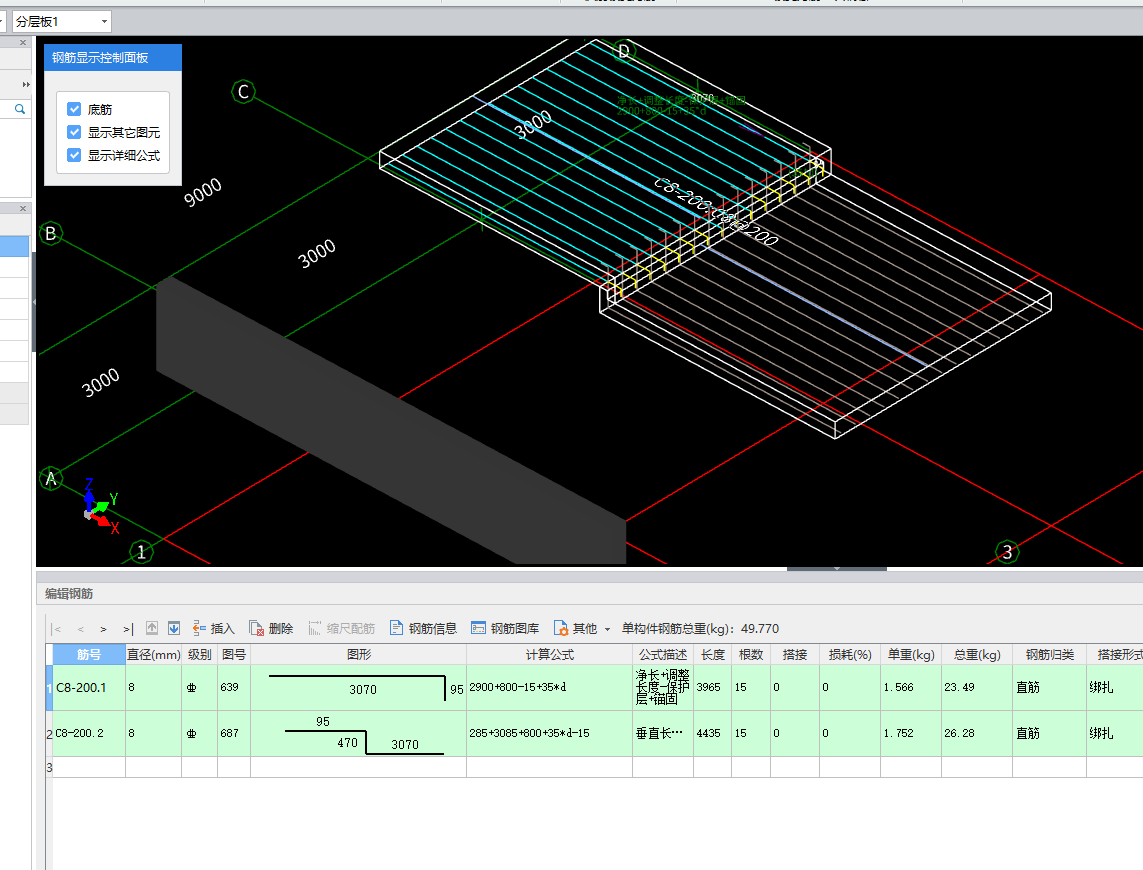Viewport: 1143px width, 870px height.
Task: Click shape number 687 cell
Action: click(x=234, y=734)
